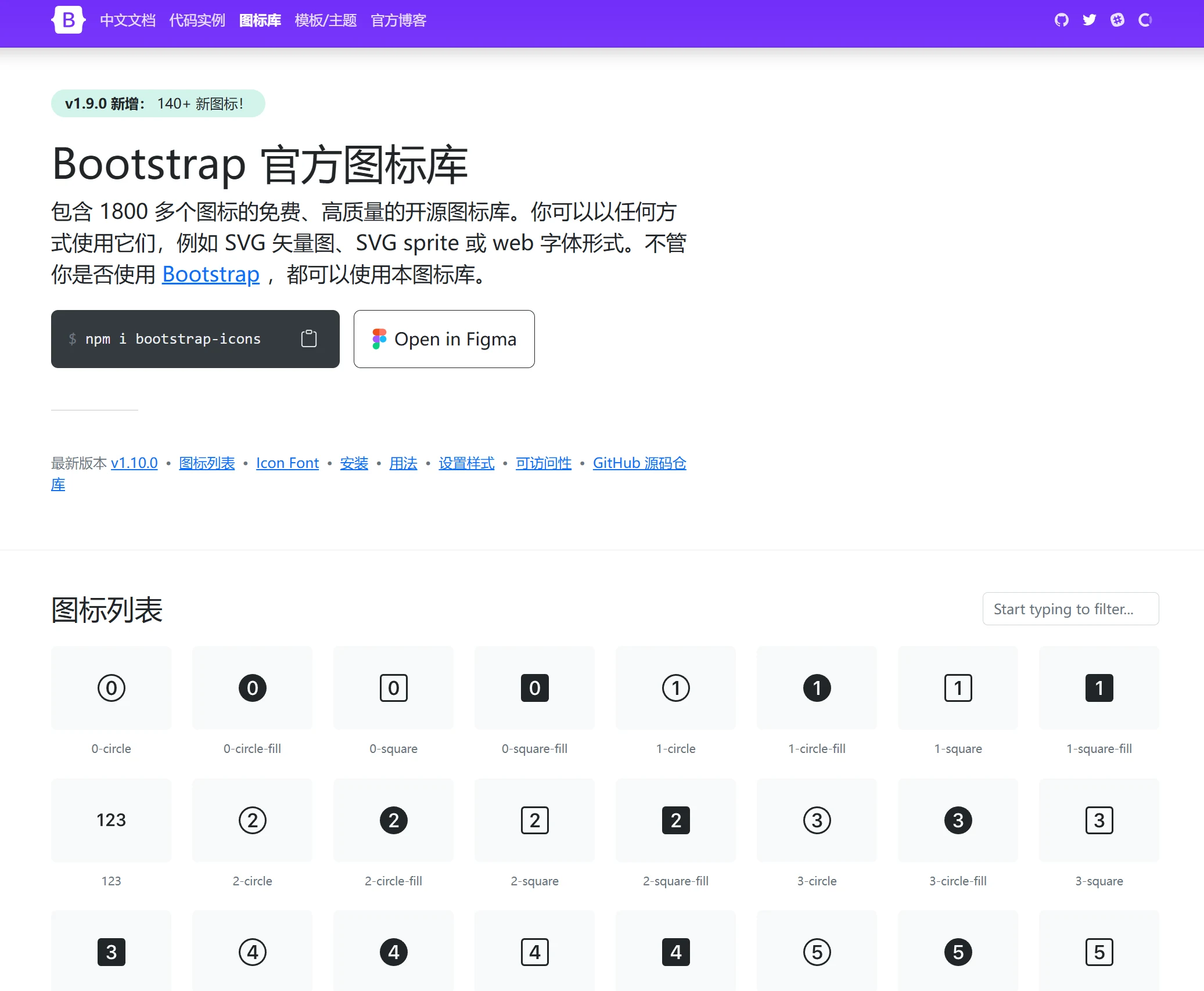Open the v1.10.0 version link

coord(134,463)
